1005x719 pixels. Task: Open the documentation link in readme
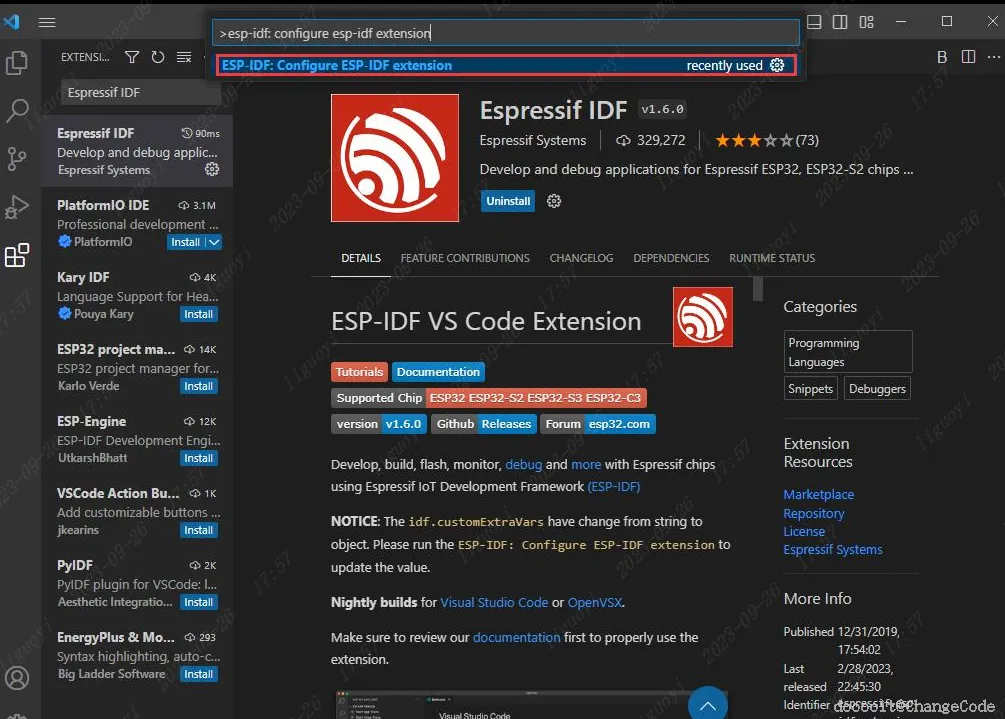tap(517, 638)
